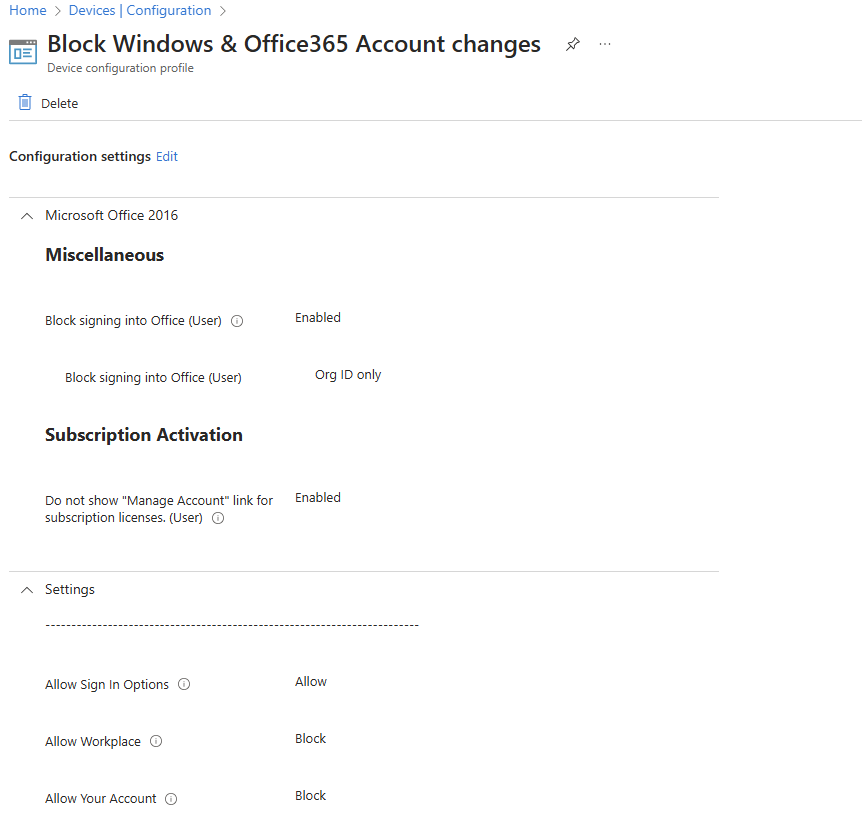Click the 'Device configuration profile' subtitle
Image resolution: width=862 pixels, height=826 pixels.
coord(120,68)
